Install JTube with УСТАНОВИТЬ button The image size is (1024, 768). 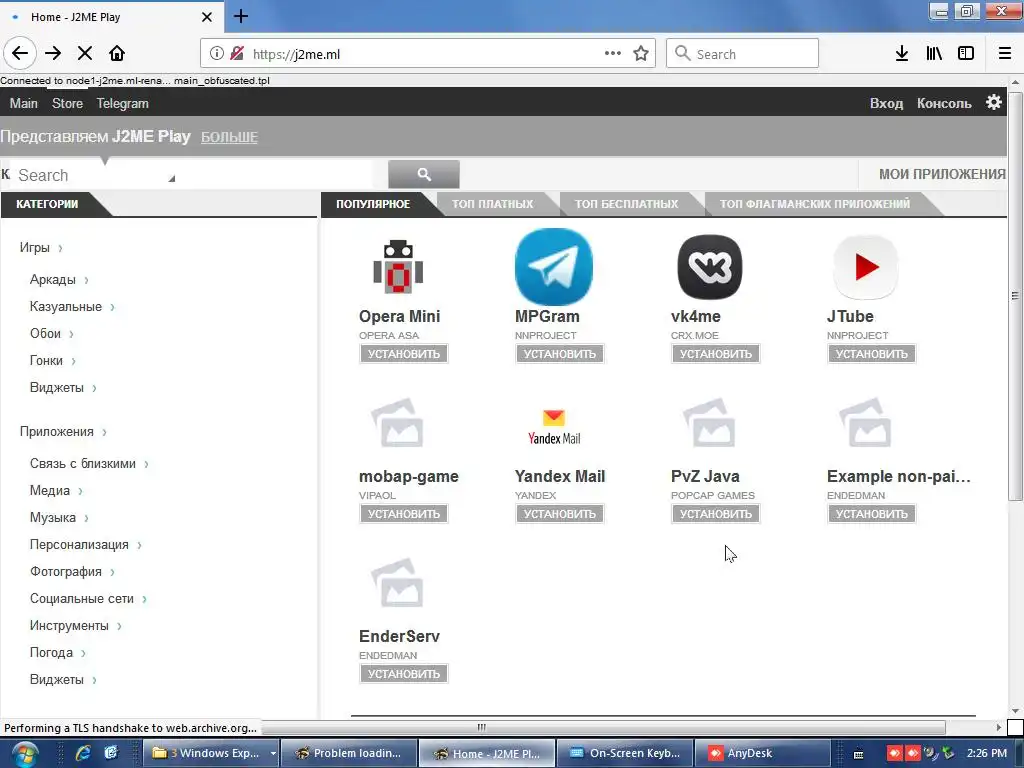click(872, 354)
